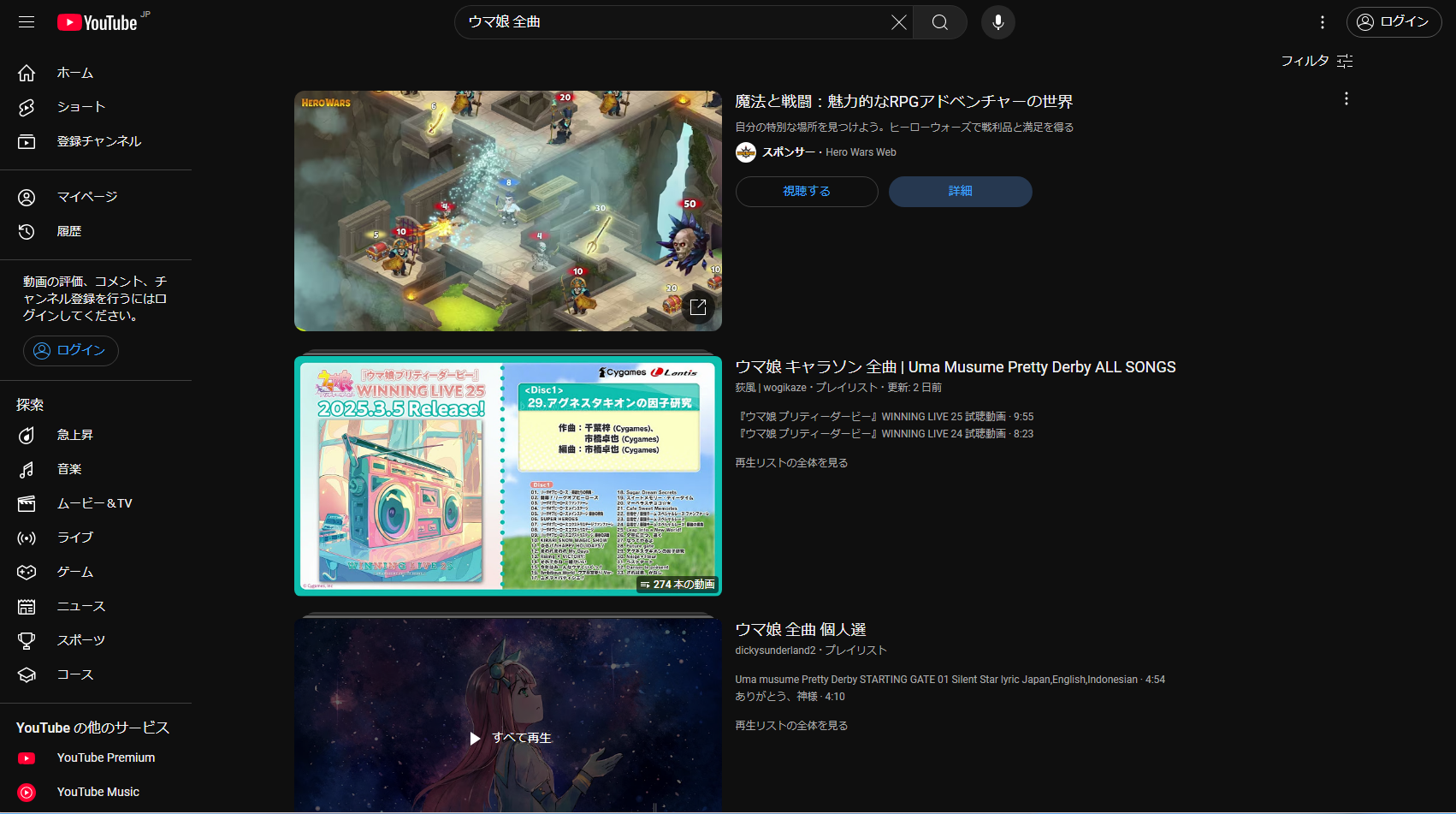Viewport: 1456px width, 814px height.
Task: Click the マイページ profile icon
Action: (x=27, y=197)
